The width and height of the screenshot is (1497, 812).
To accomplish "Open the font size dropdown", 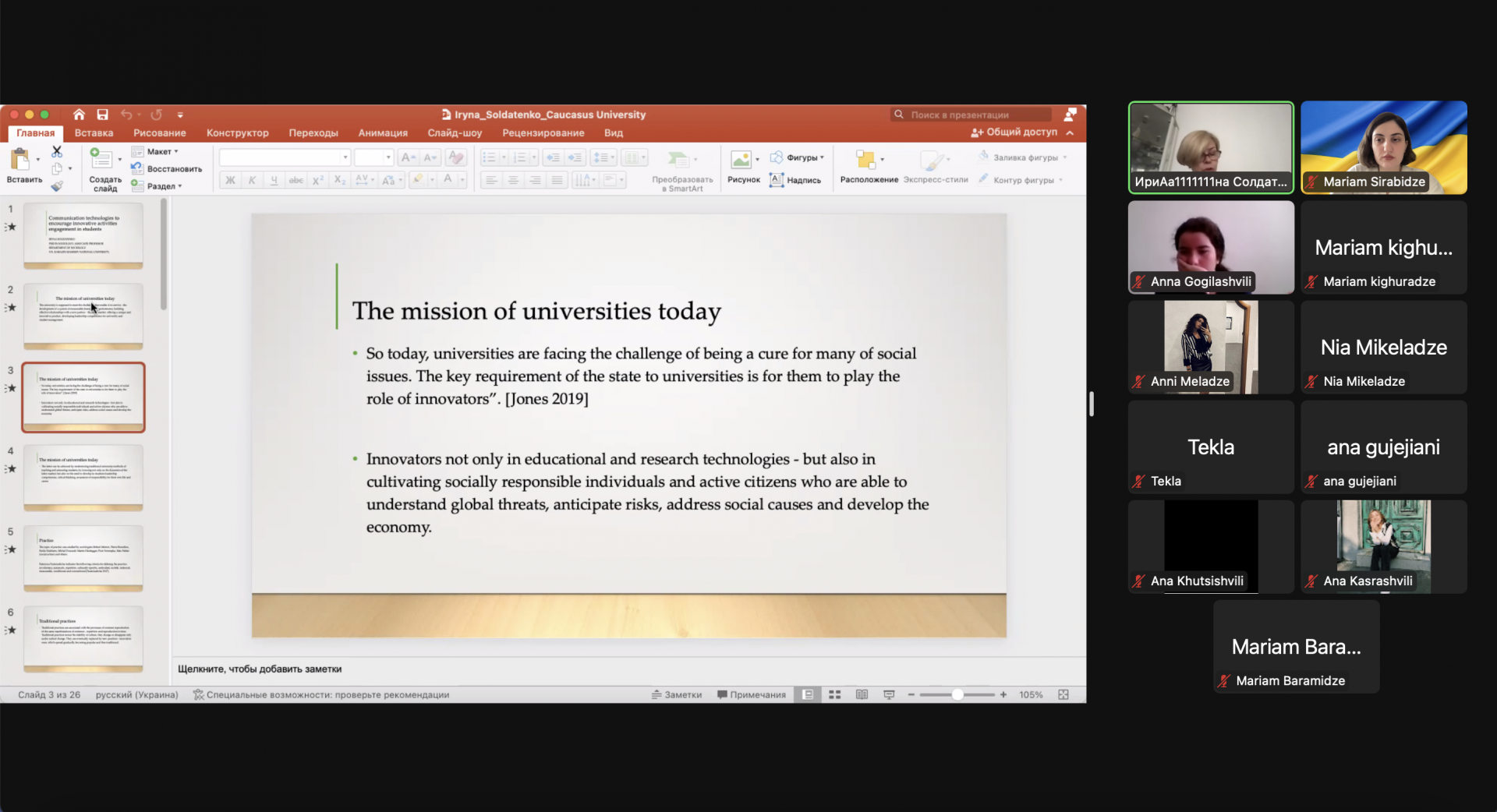I will pos(388,157).
